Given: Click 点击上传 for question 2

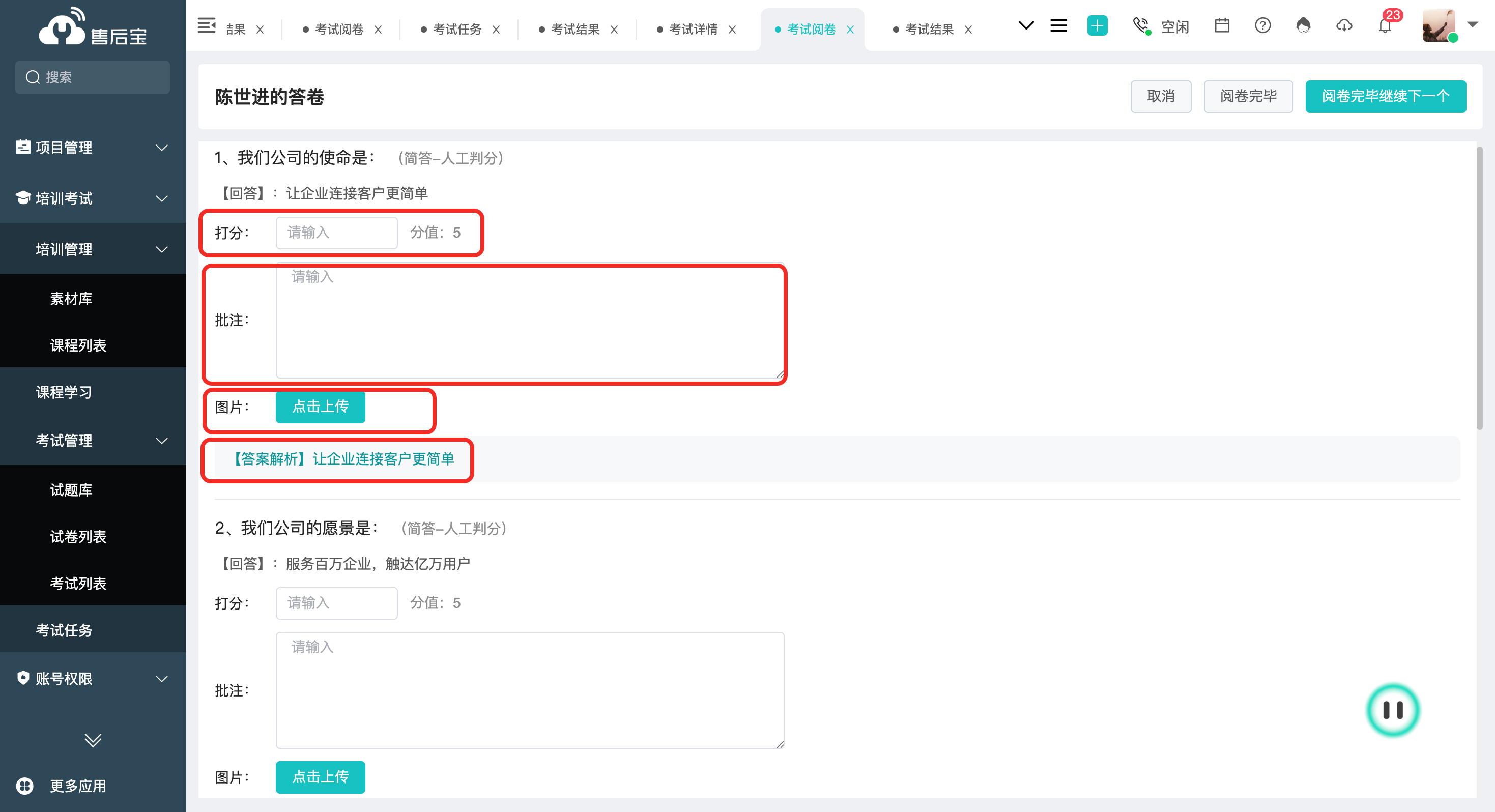Looking at the screenshot, I should pos(321,777).
